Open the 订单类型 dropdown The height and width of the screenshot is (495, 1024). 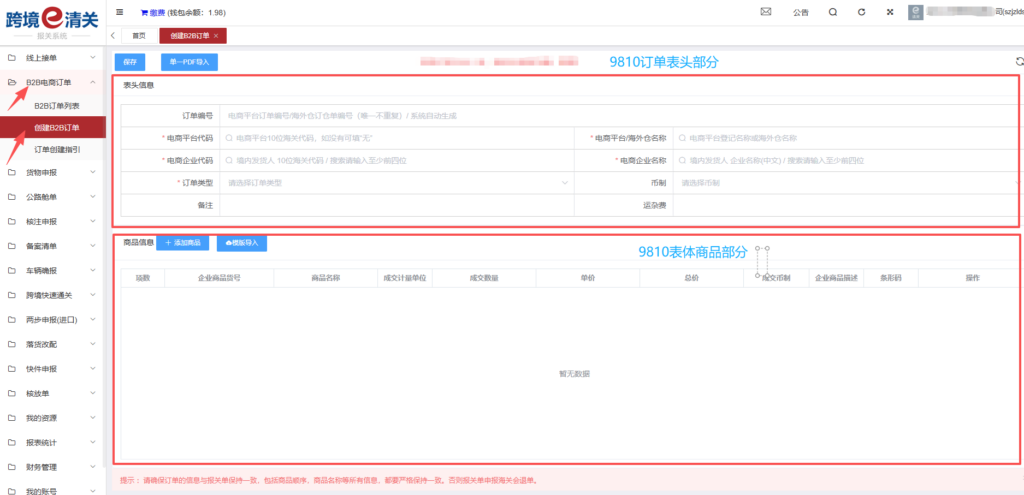397,183
